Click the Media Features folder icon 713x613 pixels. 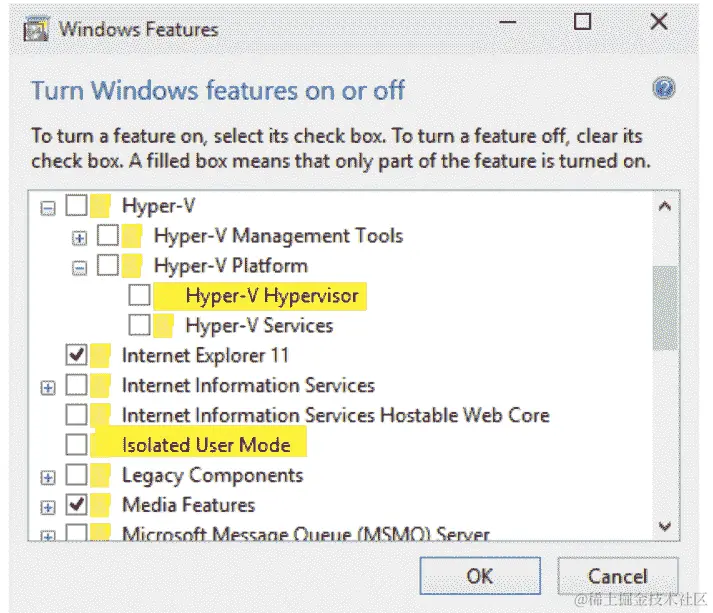click(100, 505)
